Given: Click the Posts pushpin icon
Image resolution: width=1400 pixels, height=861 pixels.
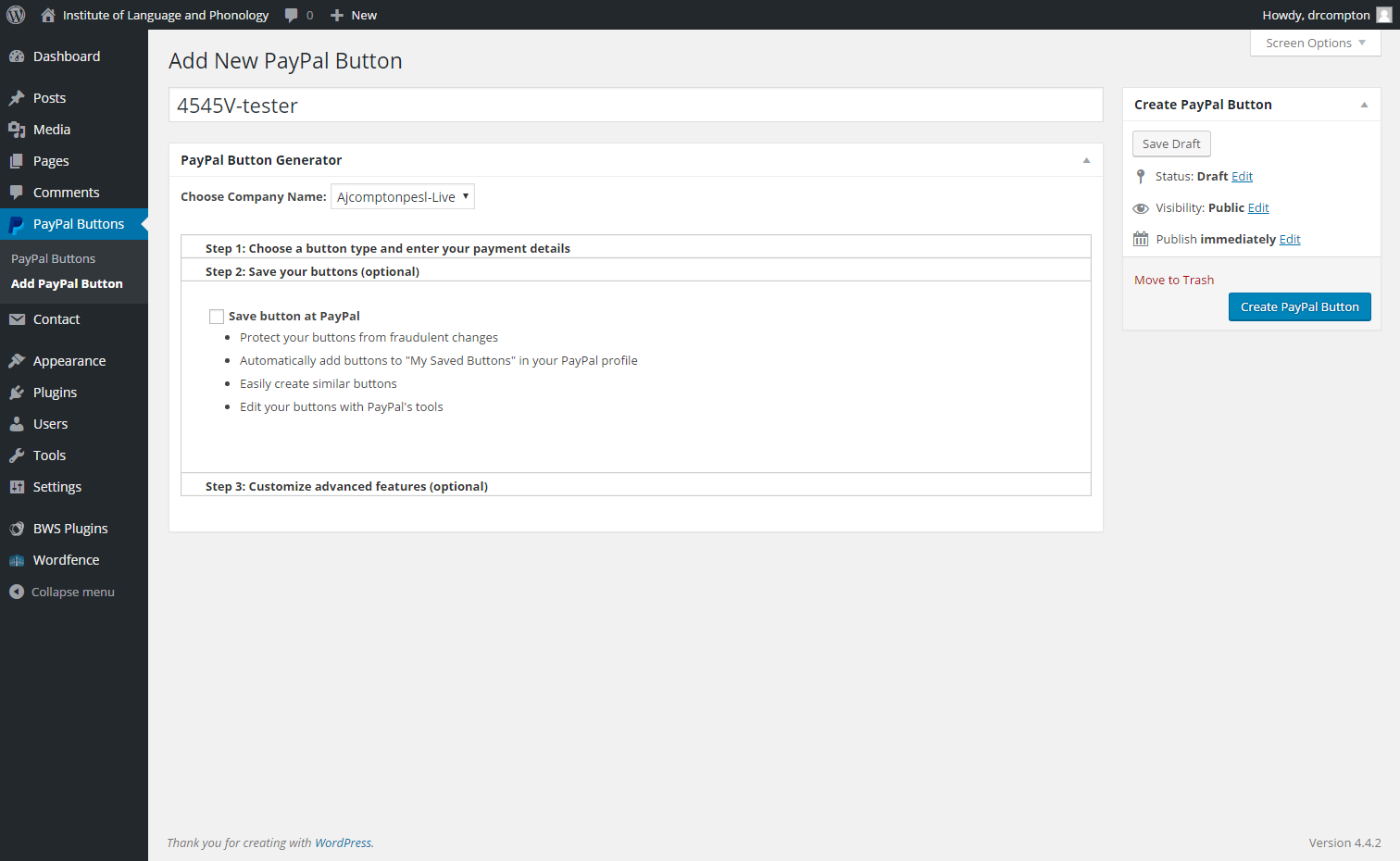Looking at the screenshot, I should coord(17,98).
